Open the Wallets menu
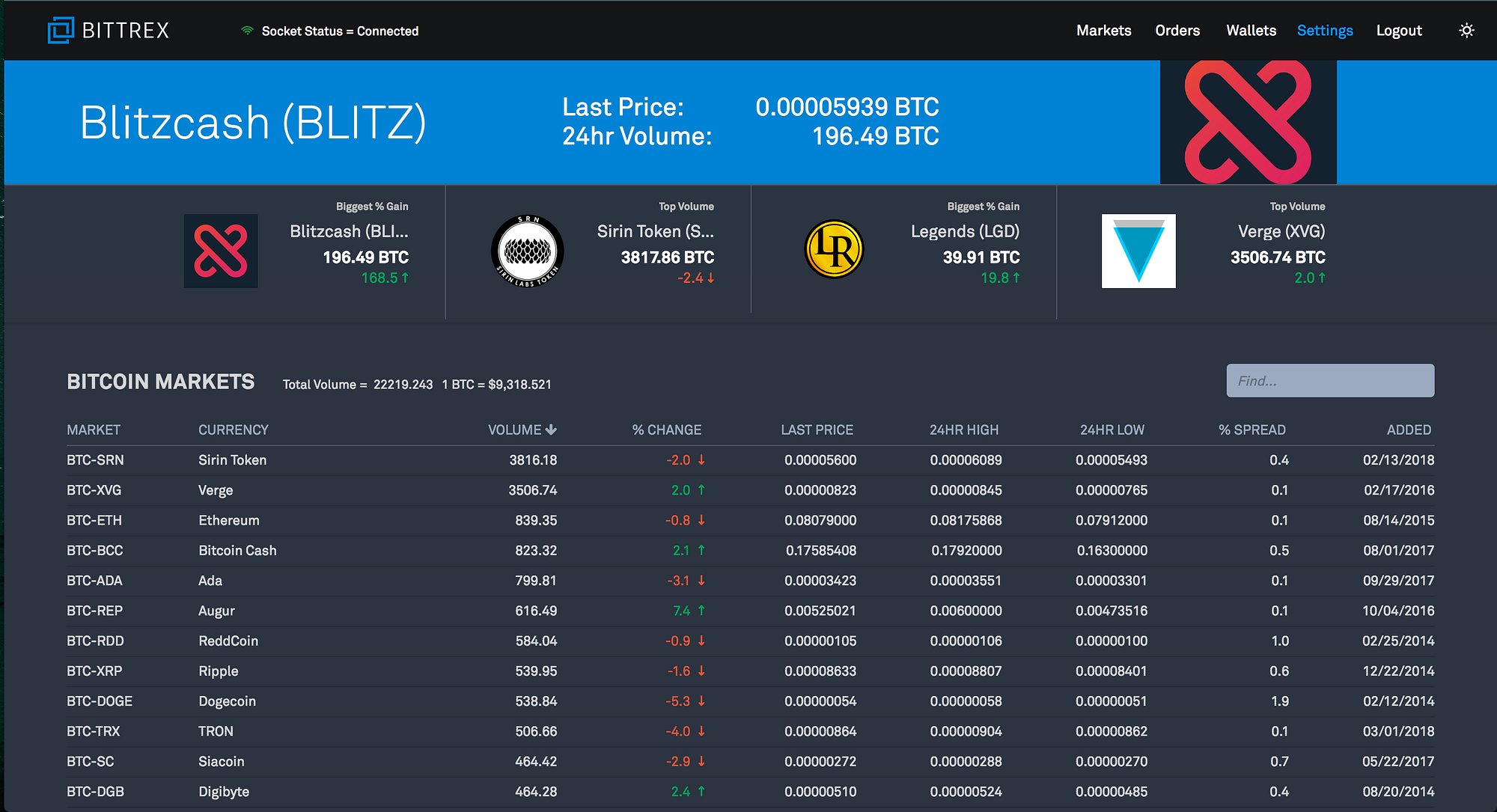This screenshot has height=812, width=1497. (x=1251, y=31)
